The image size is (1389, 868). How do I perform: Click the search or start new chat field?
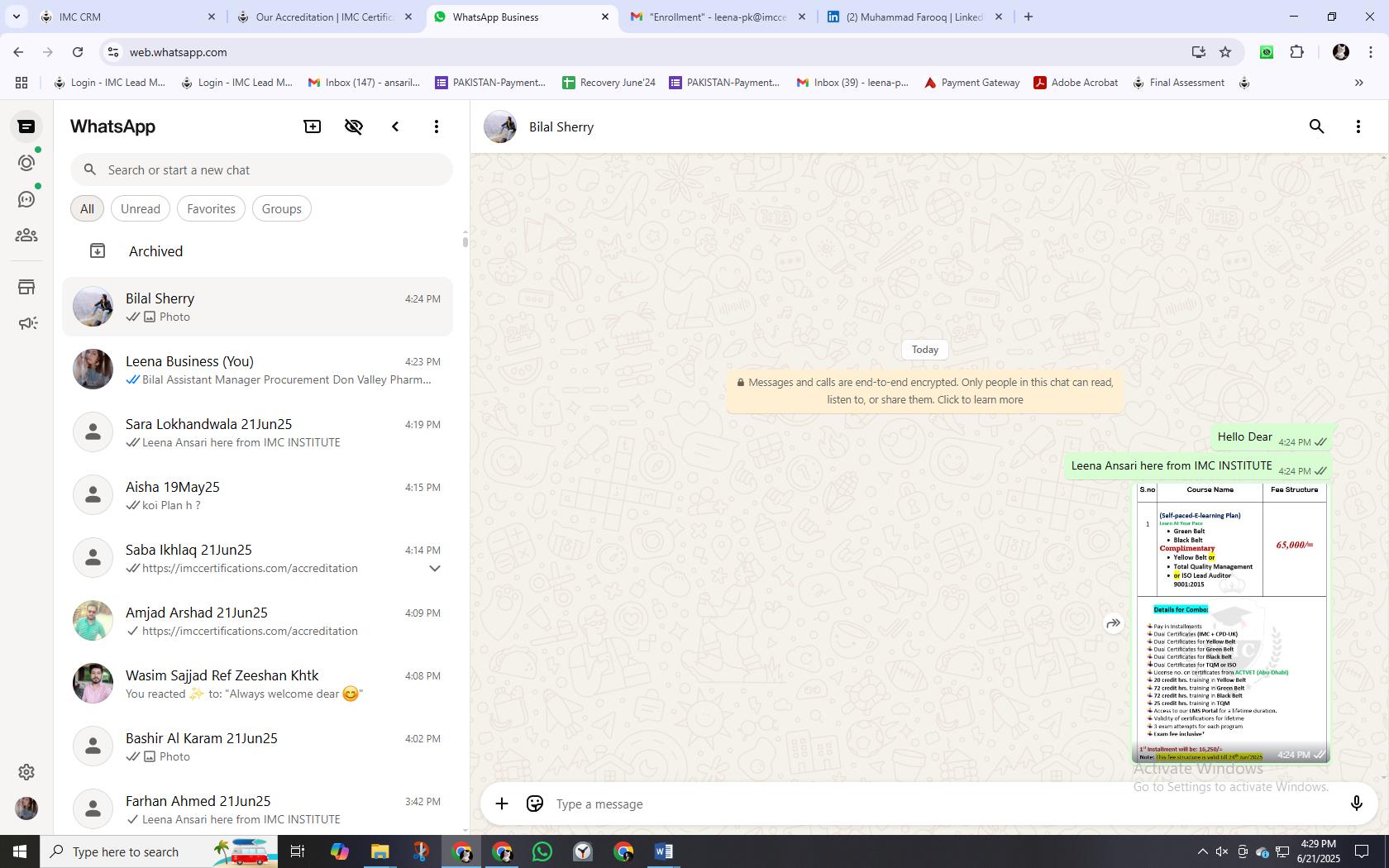pos(261,170)
